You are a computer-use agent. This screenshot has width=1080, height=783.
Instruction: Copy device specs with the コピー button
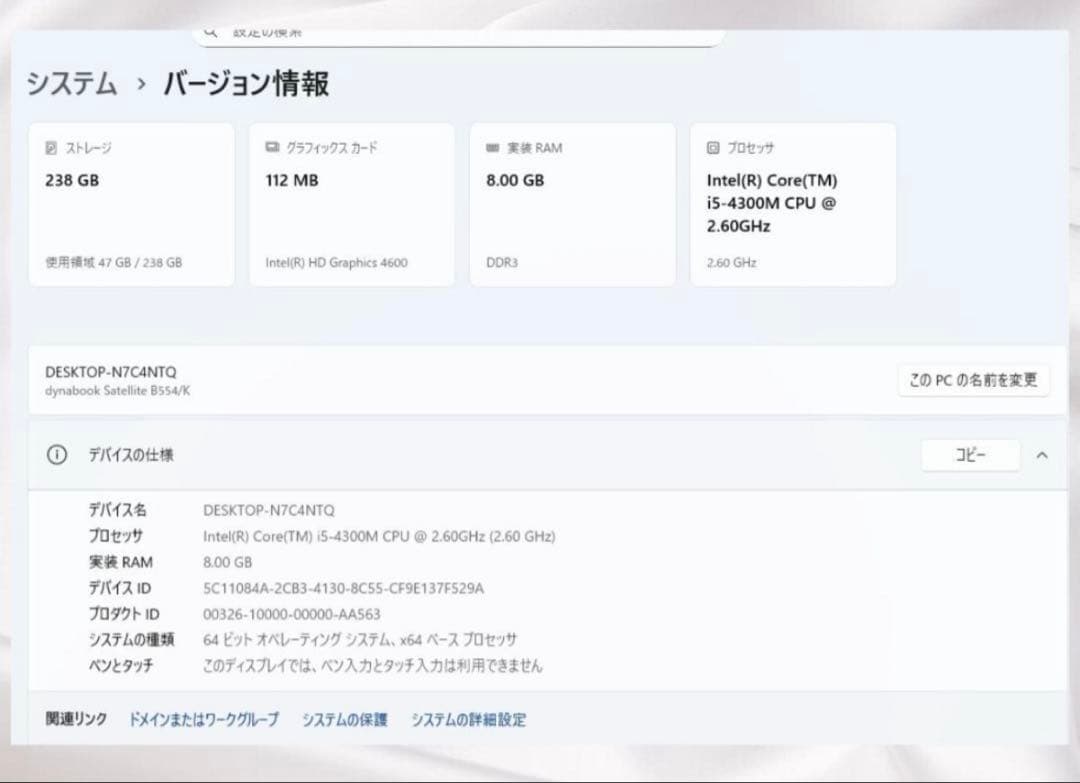pos(969,455)
